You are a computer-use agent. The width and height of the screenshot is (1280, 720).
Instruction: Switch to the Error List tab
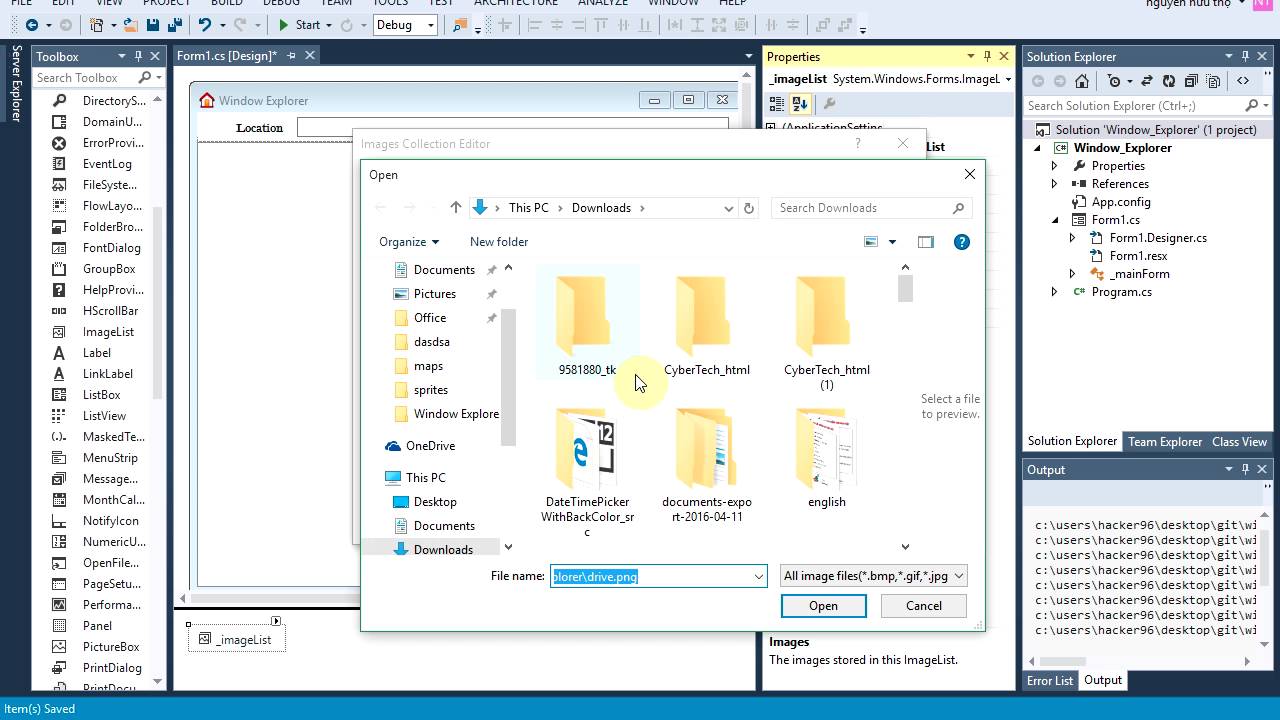click(x=1050, y=680)
